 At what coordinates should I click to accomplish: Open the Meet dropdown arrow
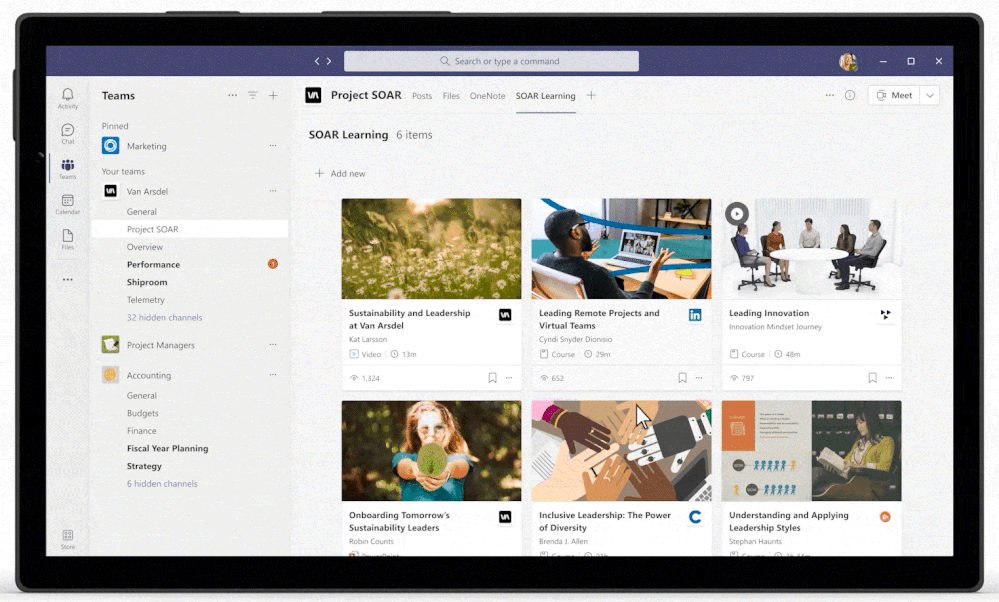click(x=930, y=96)
